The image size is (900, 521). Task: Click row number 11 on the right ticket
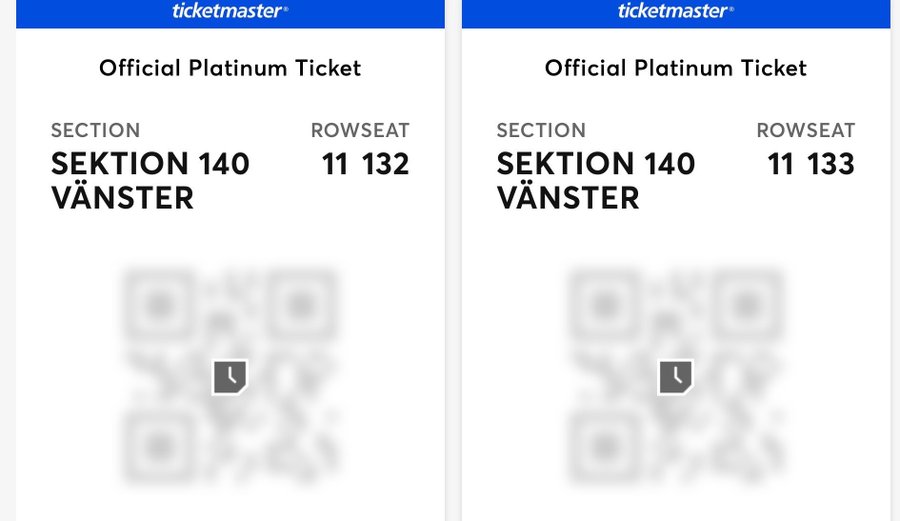[x=780, y=164]
